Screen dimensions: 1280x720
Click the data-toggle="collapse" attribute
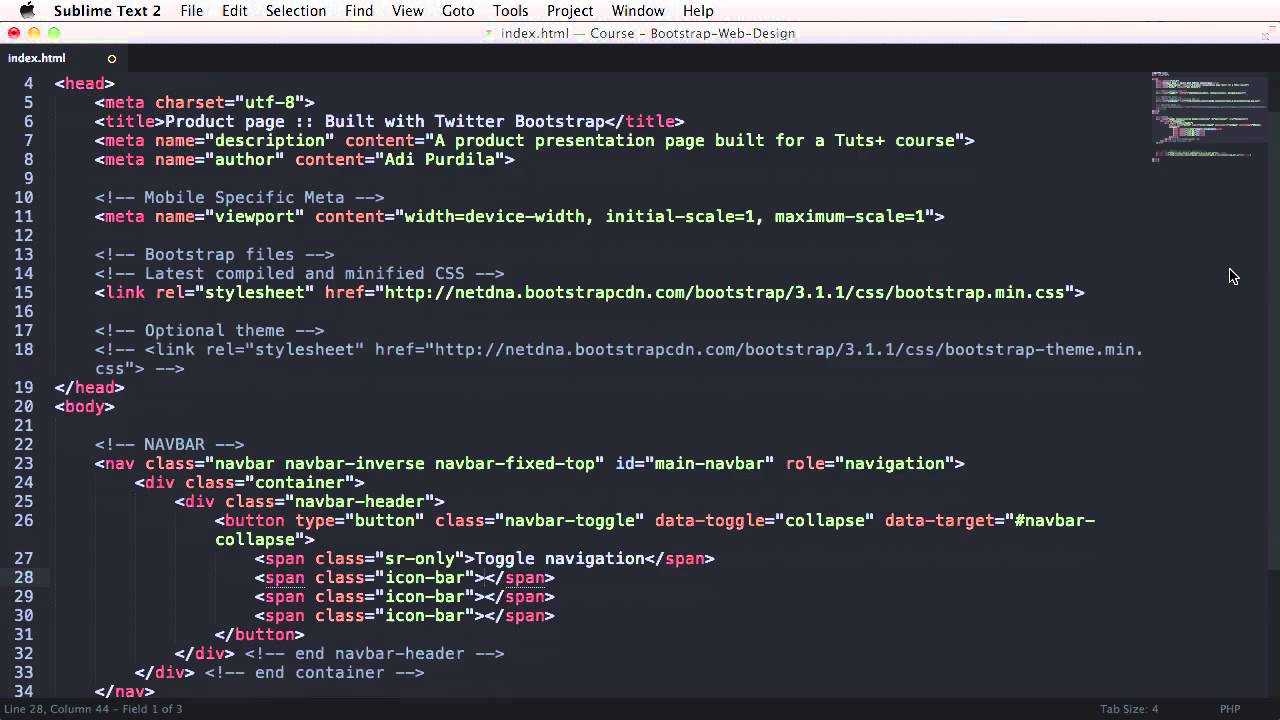(765, 521)
